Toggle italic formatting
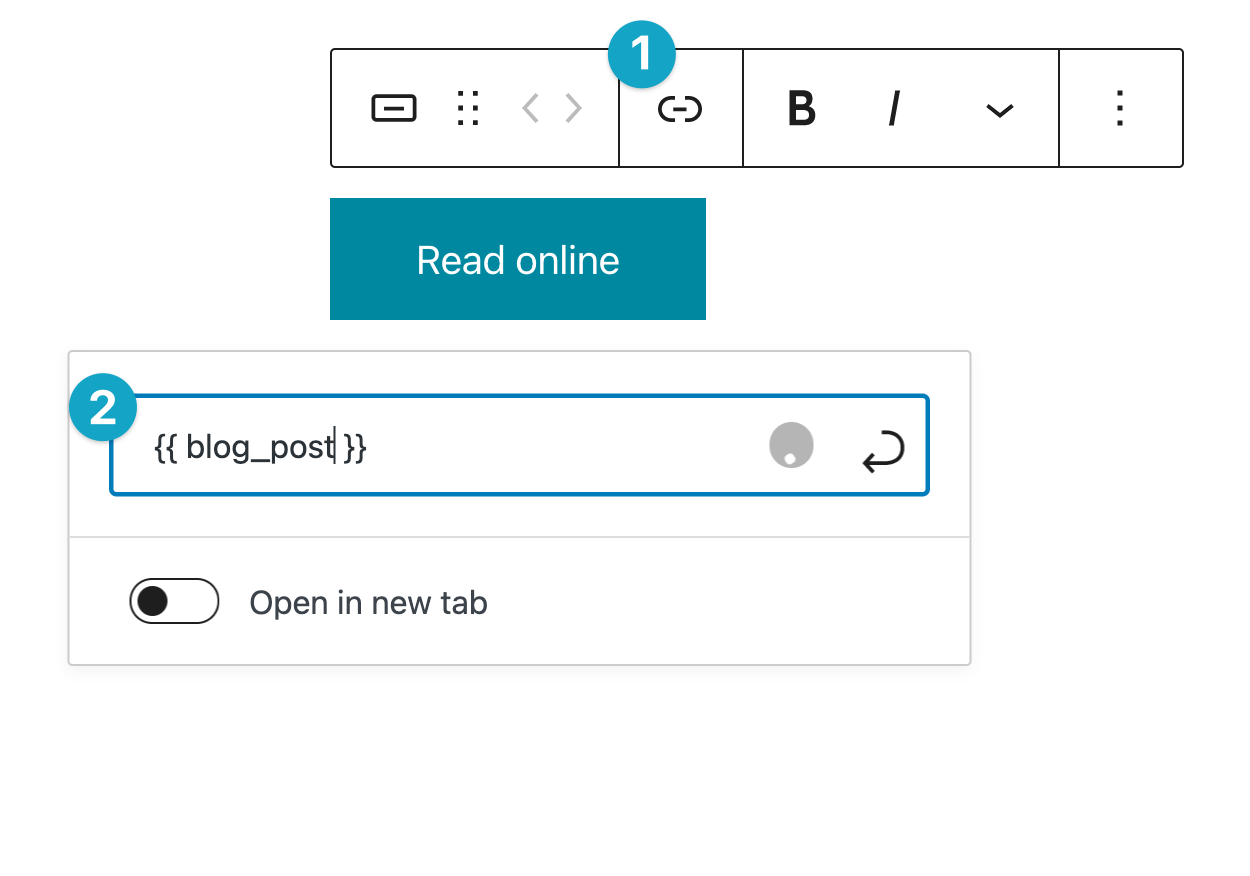 pyautogui.click(x=895, y=109)
